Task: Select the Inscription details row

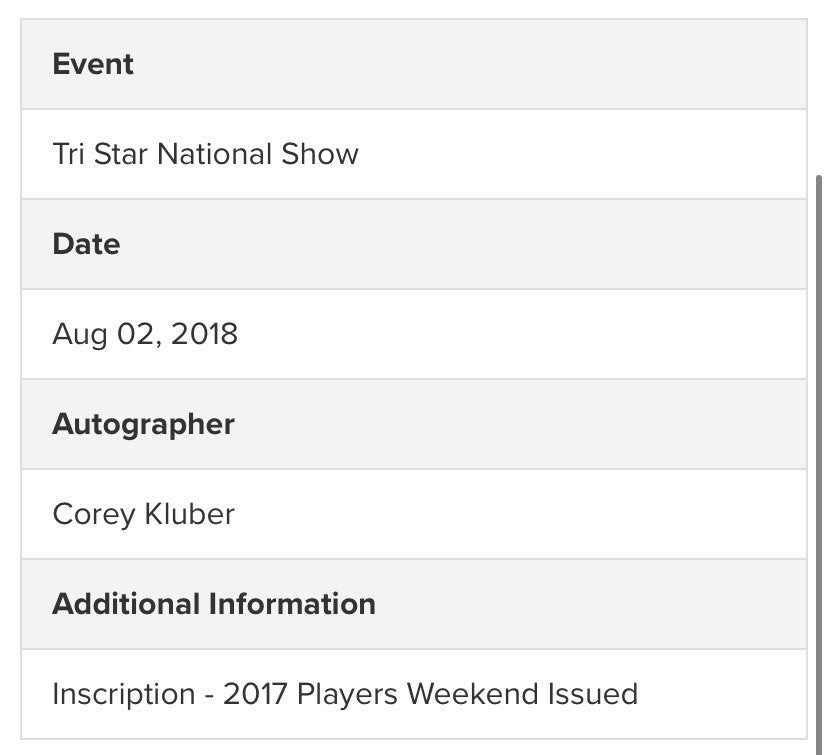Action: click(x=414, y=694)
